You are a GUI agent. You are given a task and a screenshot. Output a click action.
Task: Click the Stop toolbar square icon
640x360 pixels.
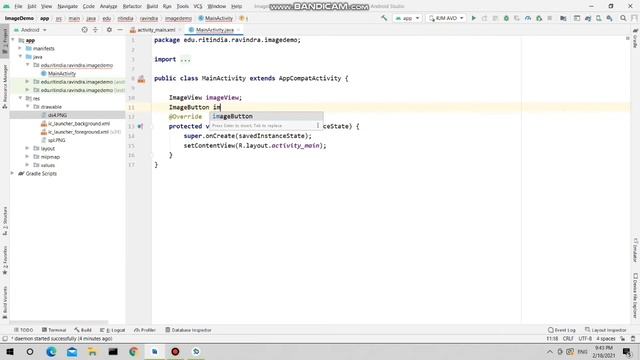click(x=550, y=18)
